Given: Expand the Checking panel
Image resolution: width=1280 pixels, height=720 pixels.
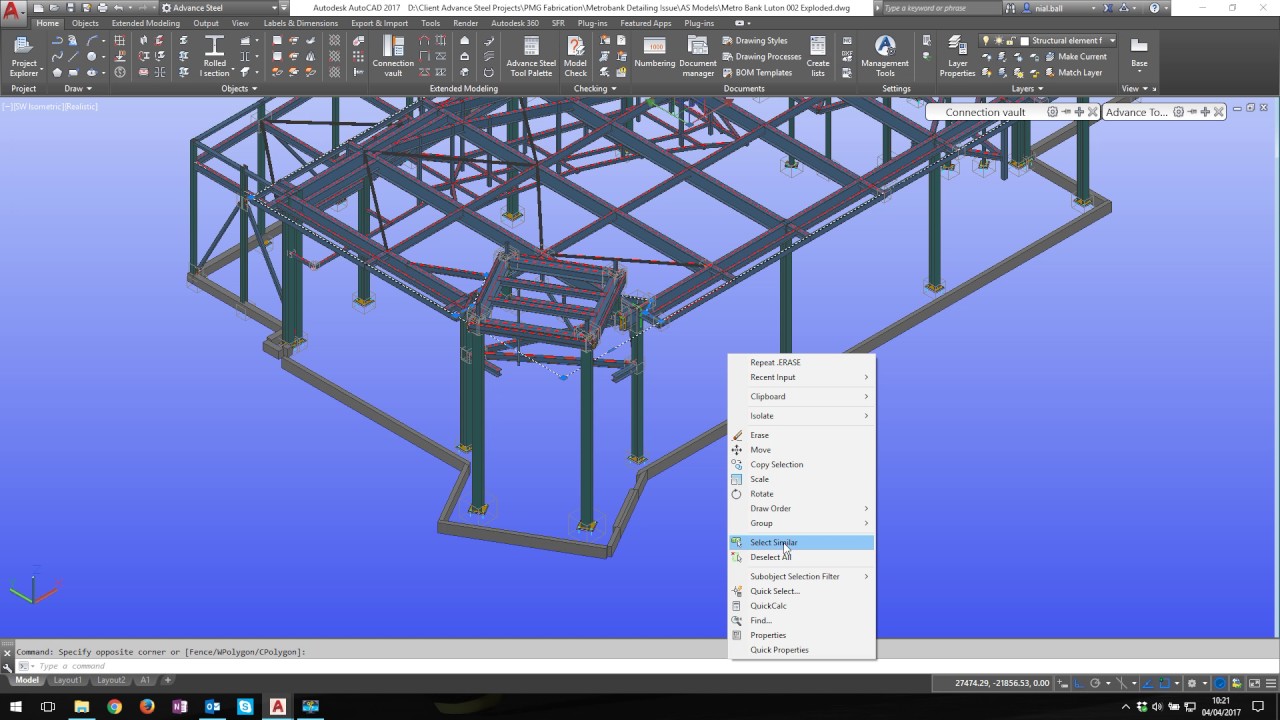Looking at the screenshot, I should tap(594, 88).
